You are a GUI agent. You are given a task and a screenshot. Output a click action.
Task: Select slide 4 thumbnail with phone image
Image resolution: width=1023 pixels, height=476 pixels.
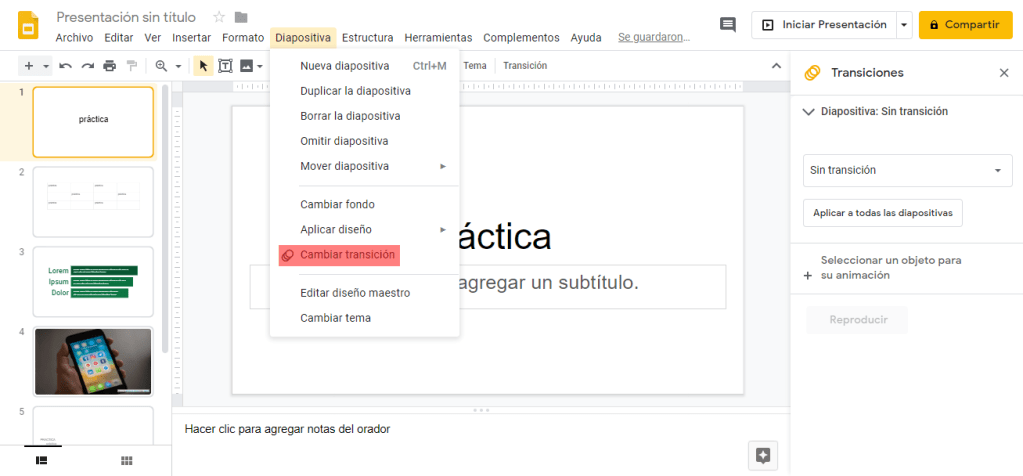coord(93,361)
